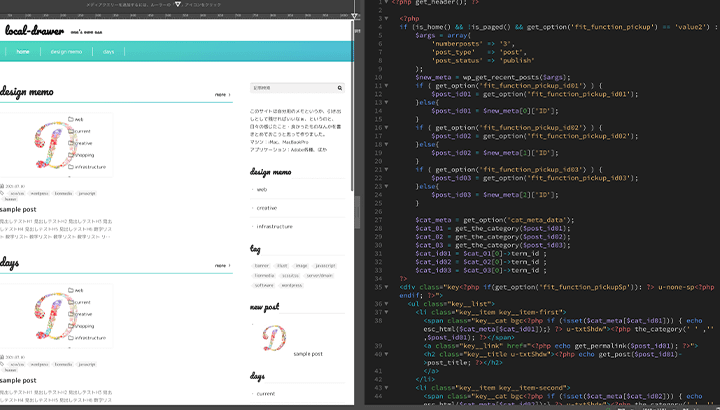Go to the days navigation tab

point(108,51)
